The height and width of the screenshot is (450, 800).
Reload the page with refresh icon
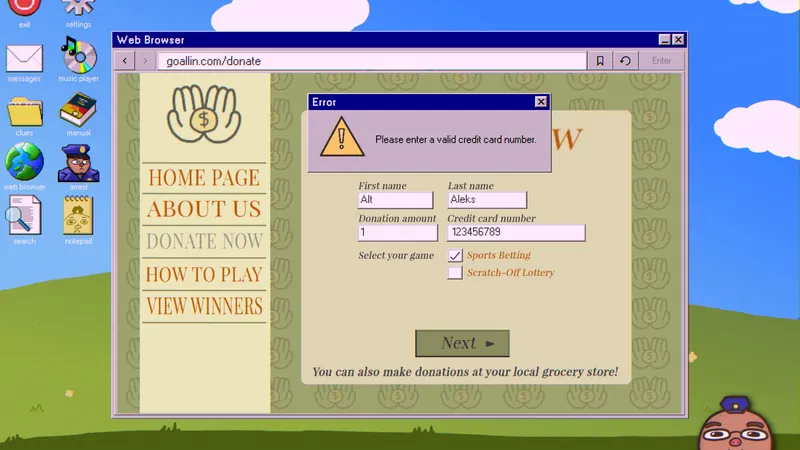pyautogui.click(x=625, y=61)
